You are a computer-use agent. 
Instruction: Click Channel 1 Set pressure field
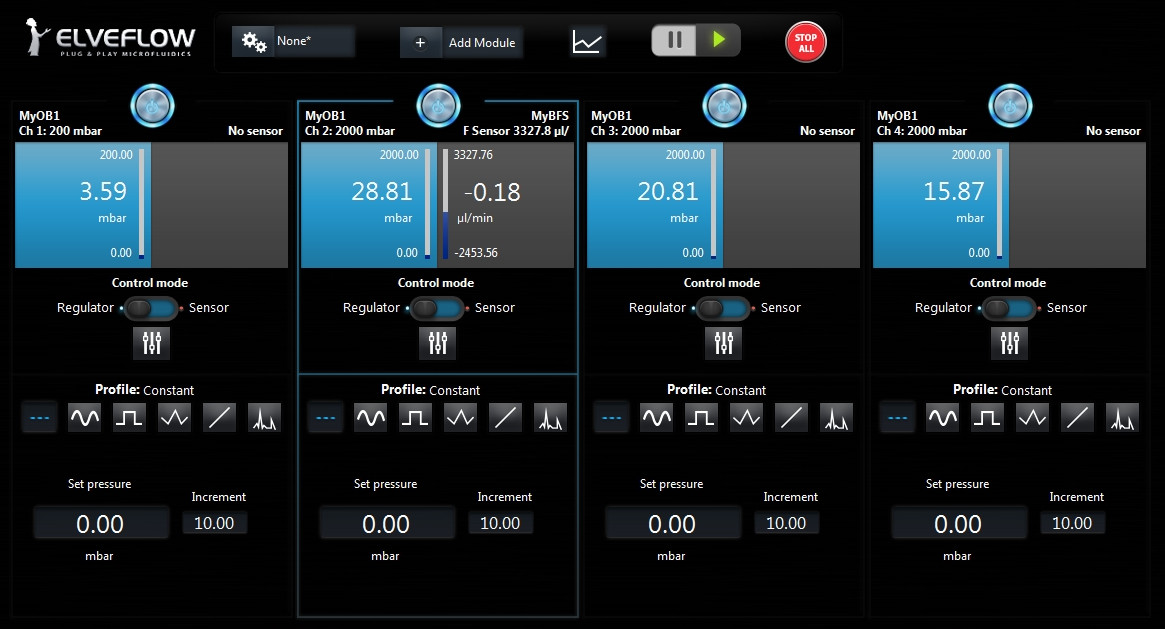click(x=101, y=524)
